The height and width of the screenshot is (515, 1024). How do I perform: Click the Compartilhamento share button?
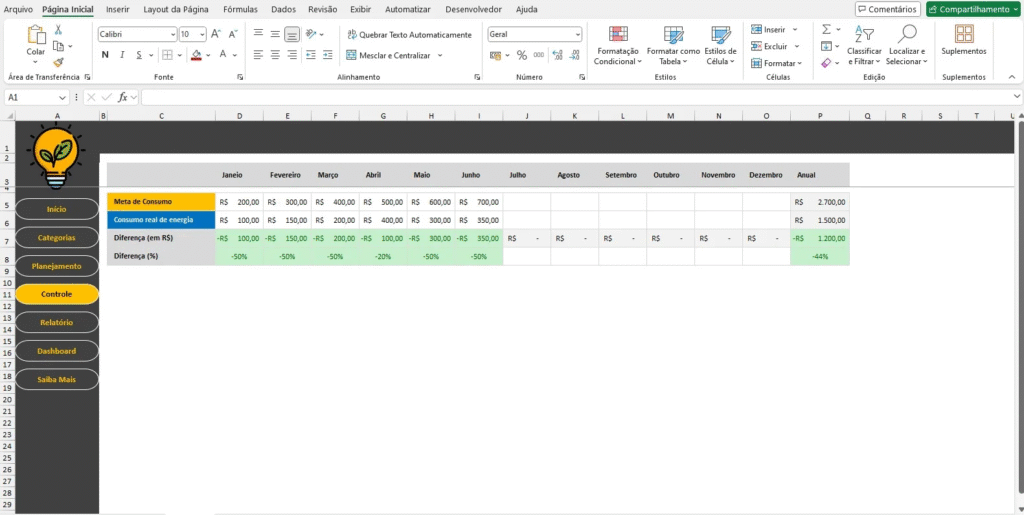coord(972,9)
